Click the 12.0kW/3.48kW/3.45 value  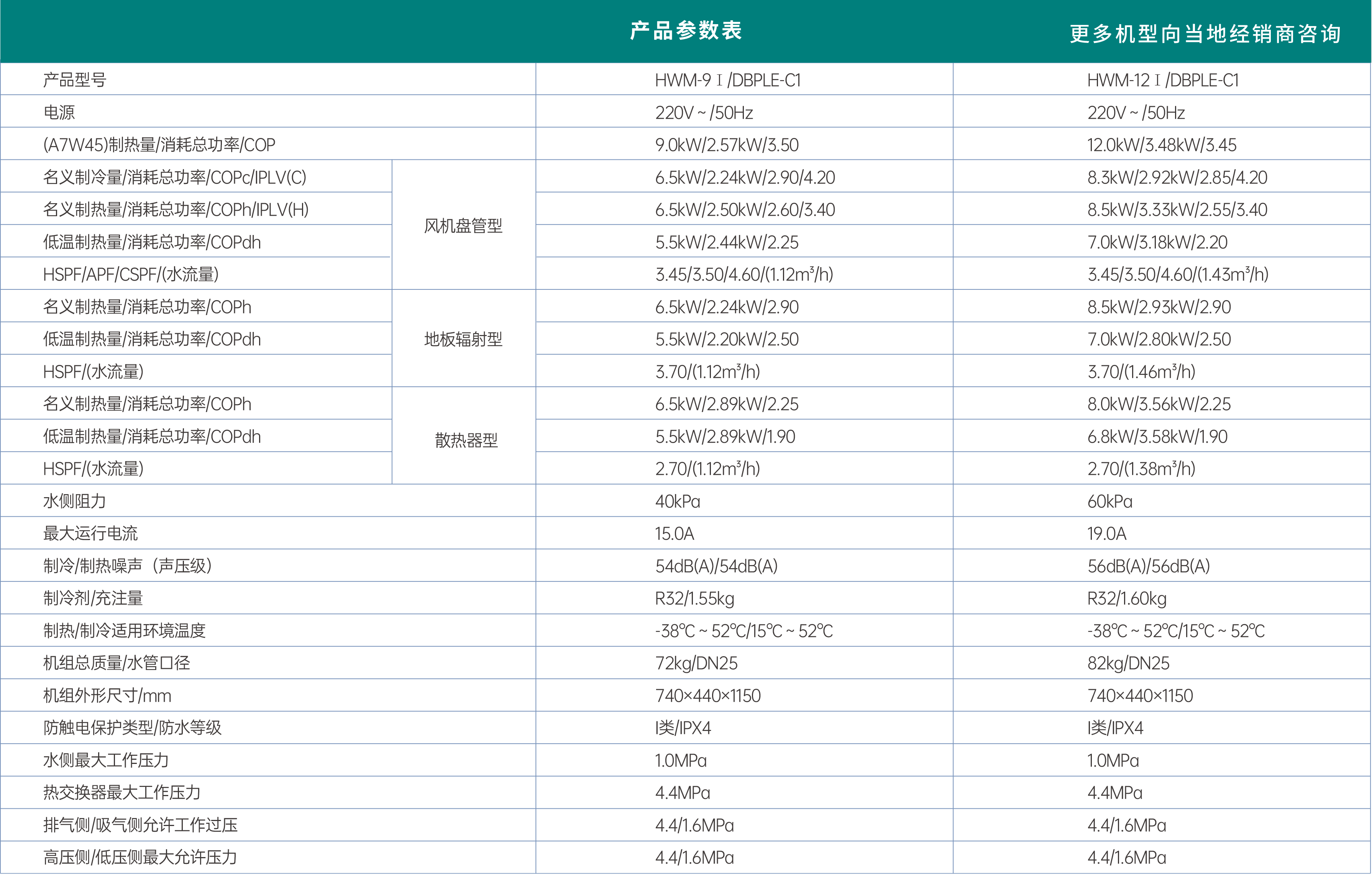coord(1161,145)
